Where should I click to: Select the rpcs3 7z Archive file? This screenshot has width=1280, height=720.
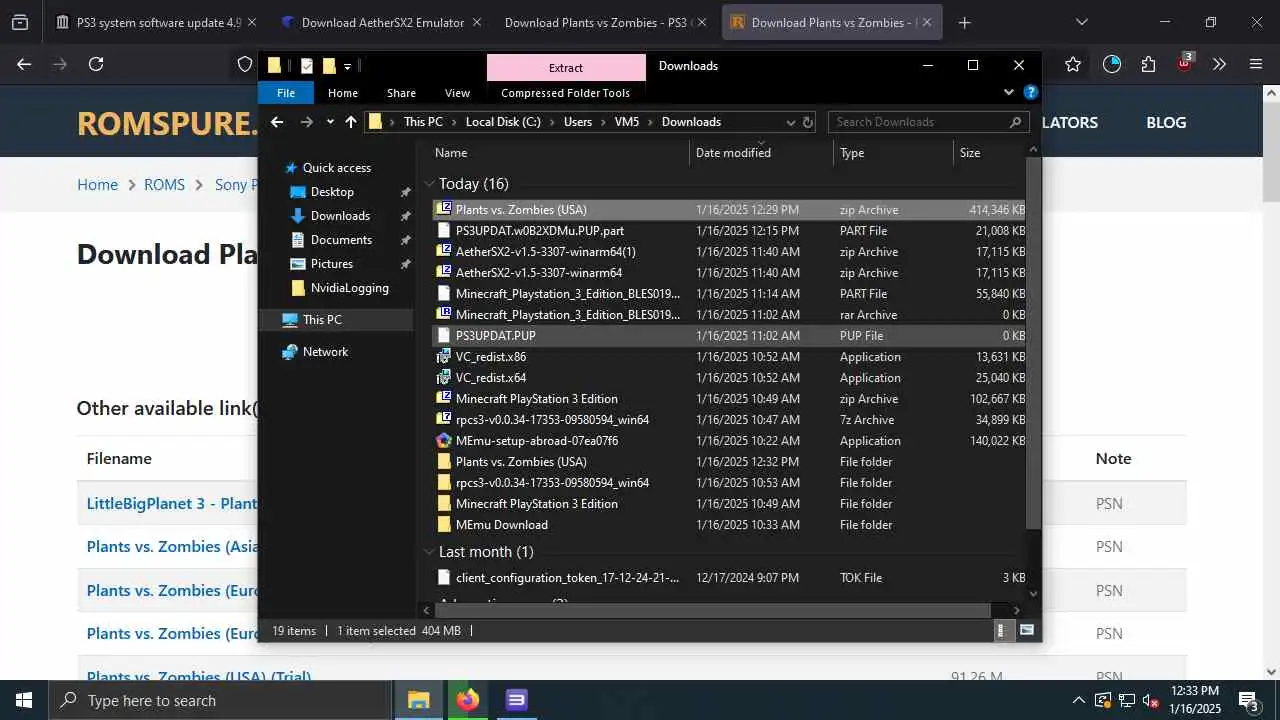pos(730,420)
